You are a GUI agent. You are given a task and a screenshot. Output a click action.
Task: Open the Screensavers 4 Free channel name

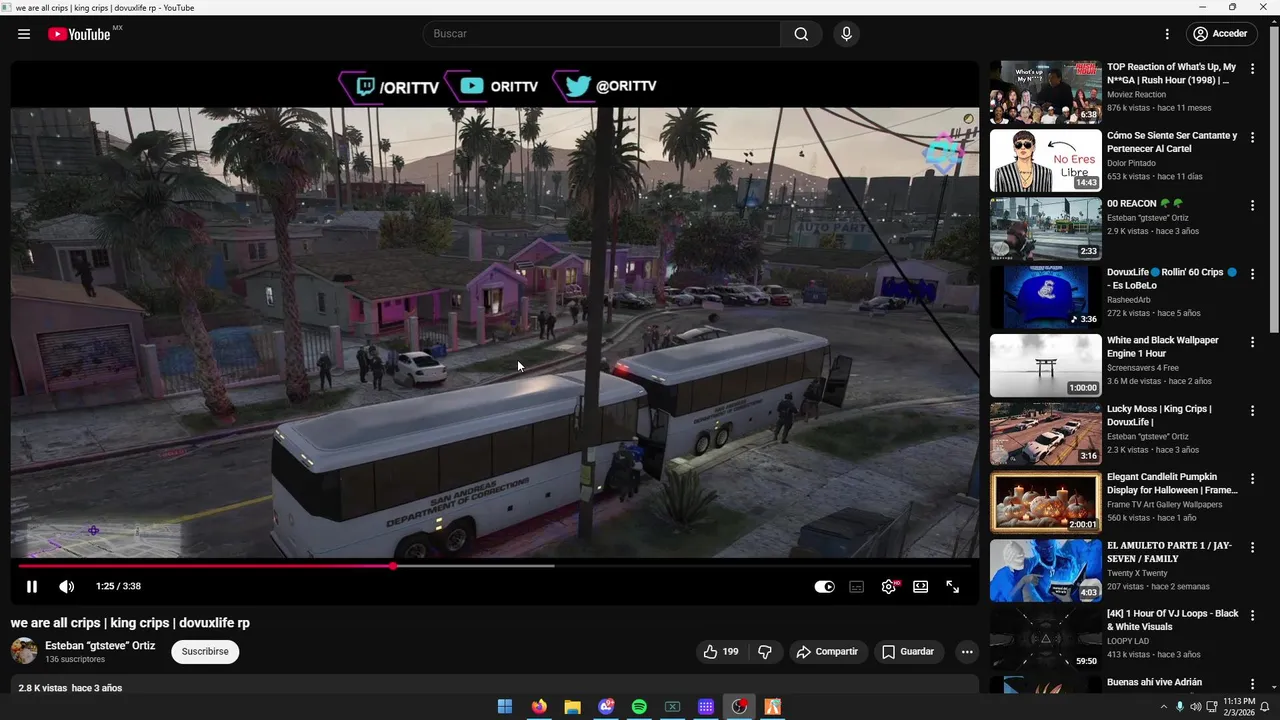click(x=1142, y=368)
